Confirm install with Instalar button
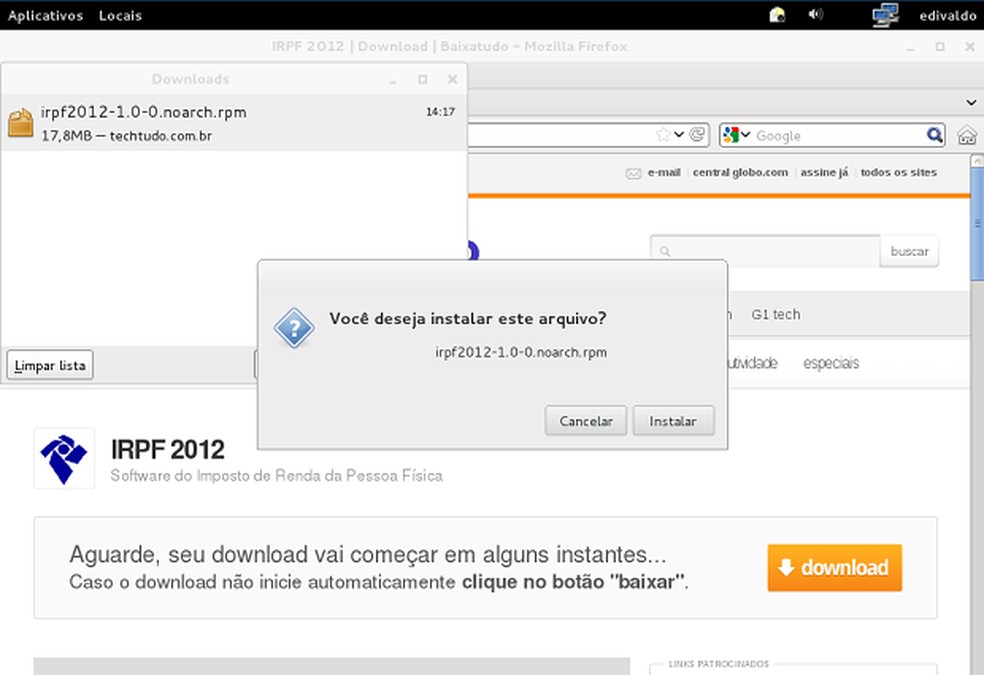The width and height of the screenshot is (984, 675). (673, 421)
